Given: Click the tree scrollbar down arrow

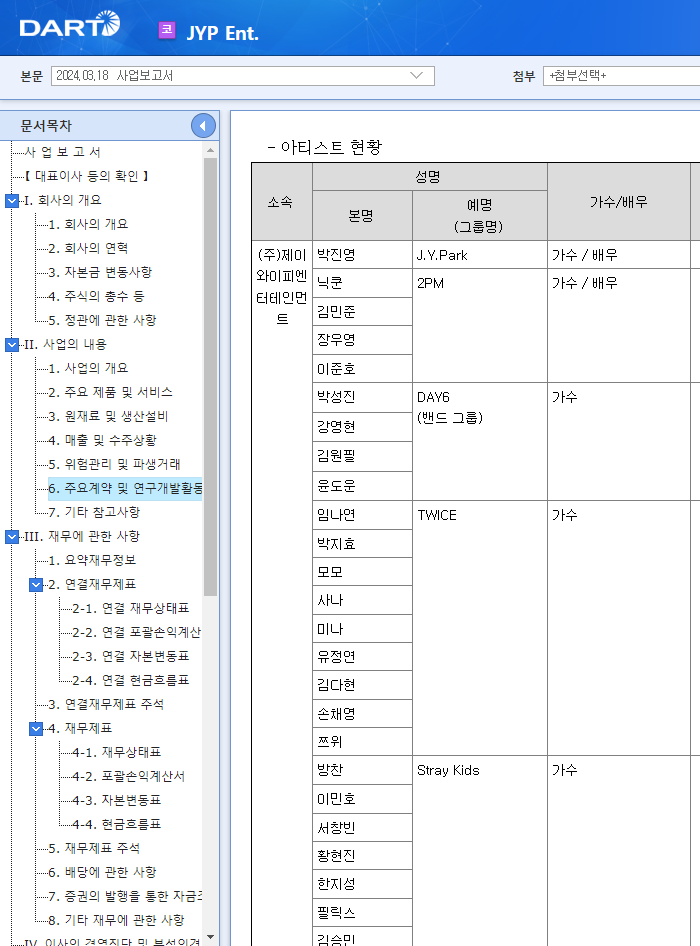Looking at the screenshot, I should (x=210, y=937).
